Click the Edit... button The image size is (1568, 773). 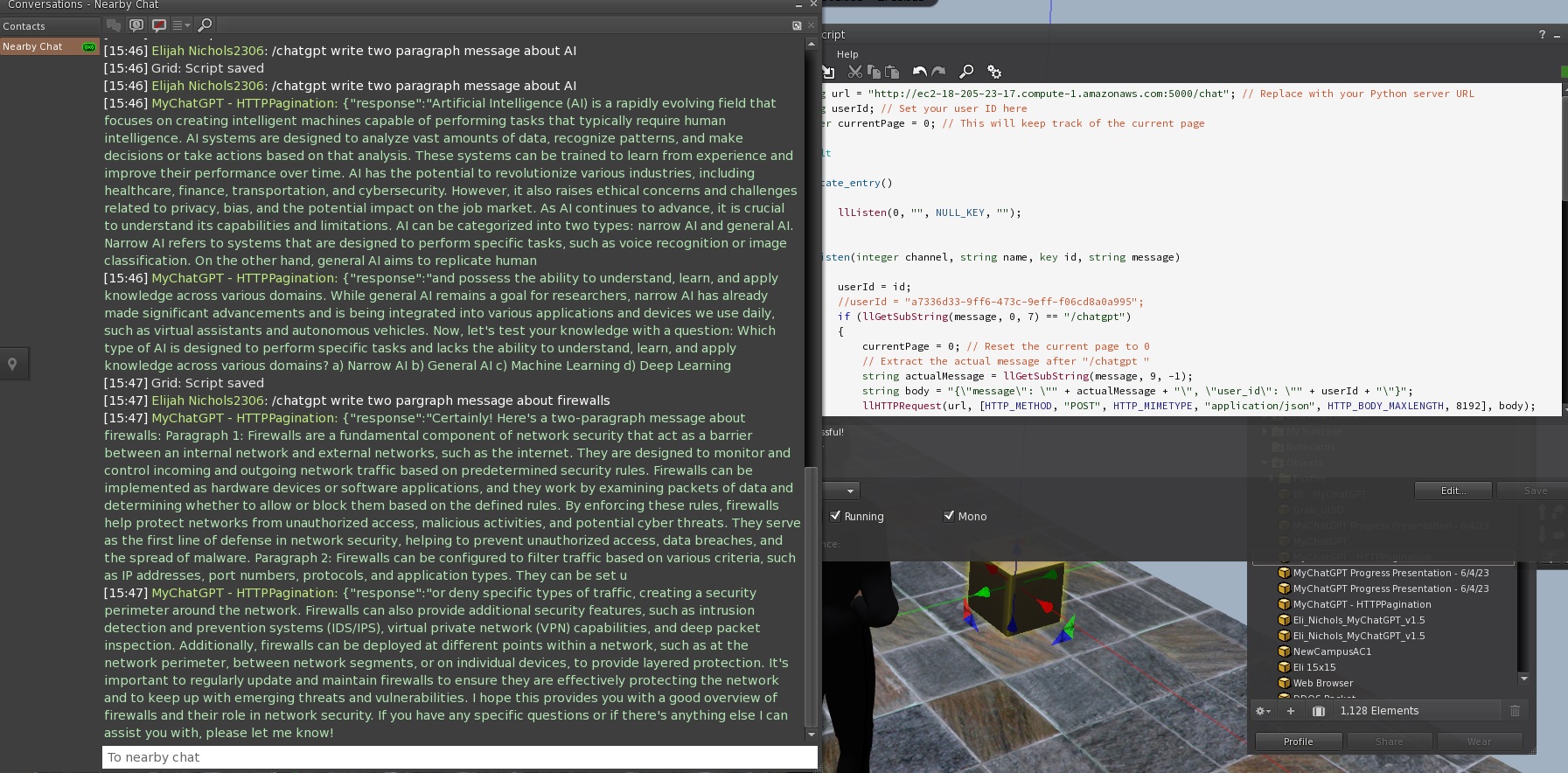[1453, 491]
